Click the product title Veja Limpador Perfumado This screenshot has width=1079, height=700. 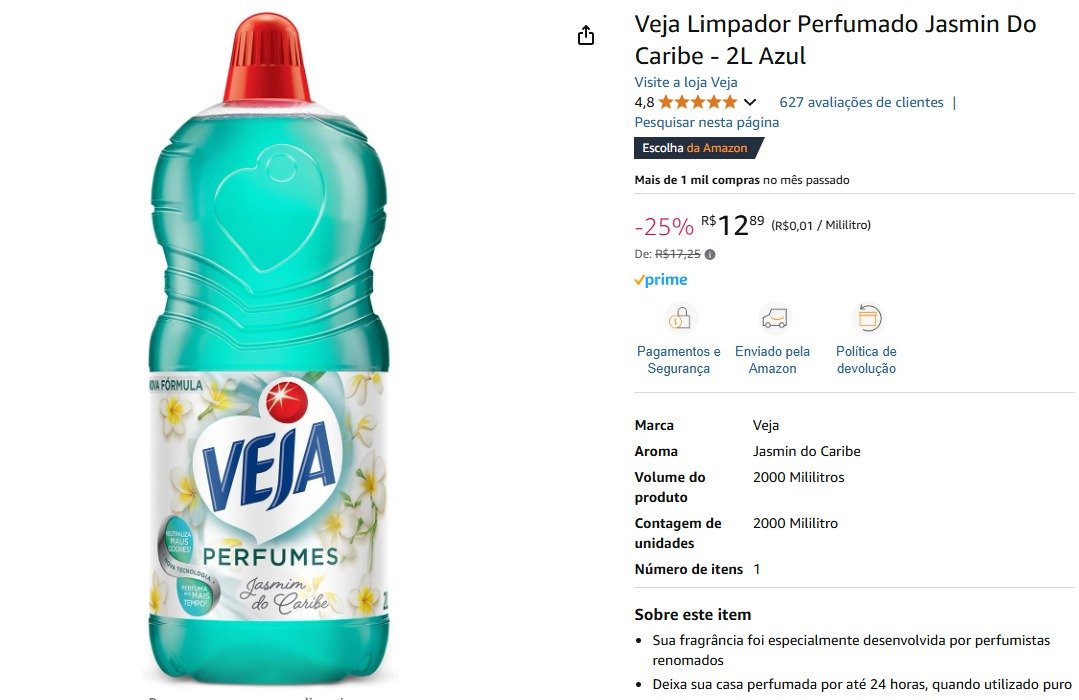click(835, 39)
